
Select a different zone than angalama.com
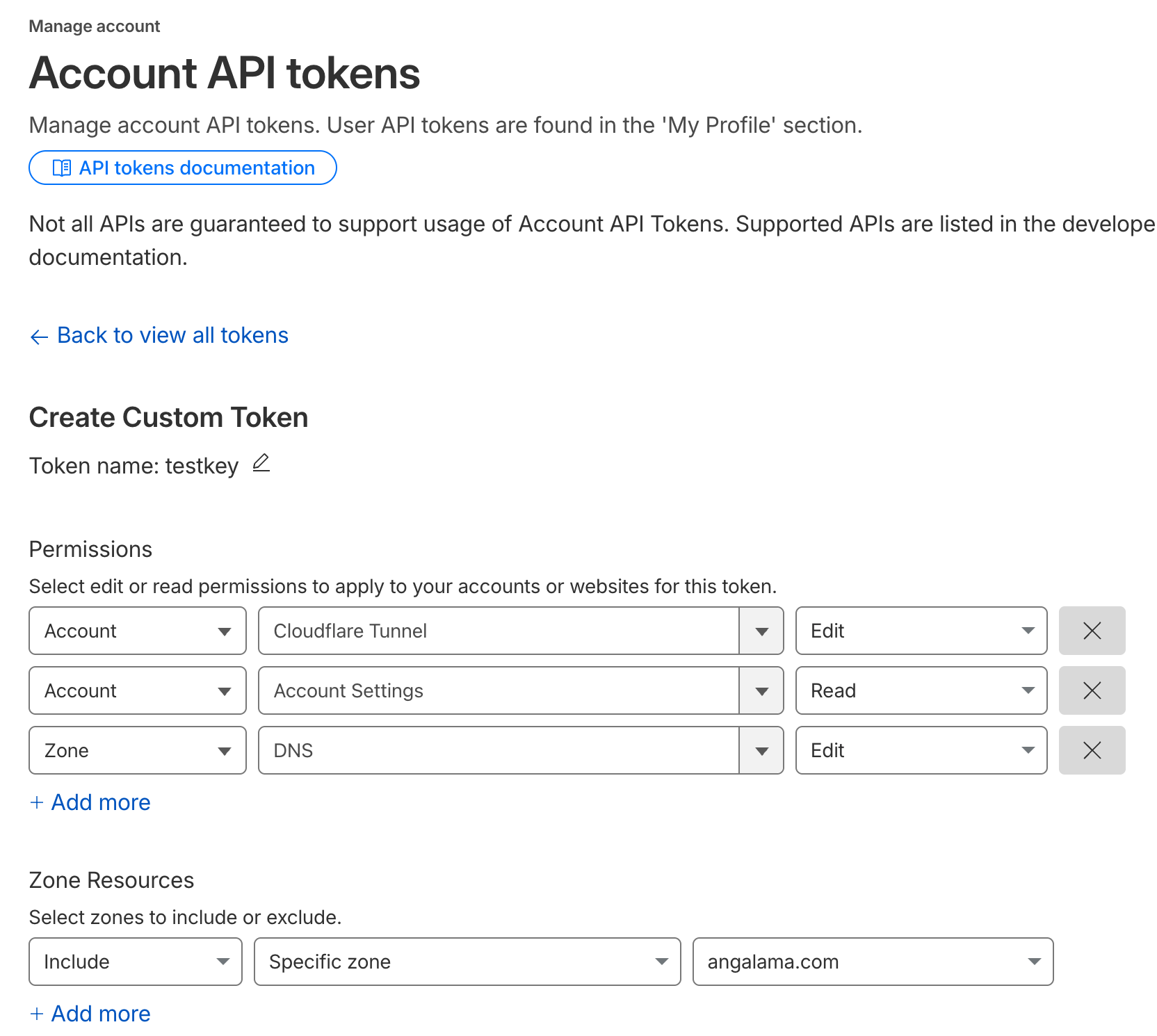(x=873, y=962)
